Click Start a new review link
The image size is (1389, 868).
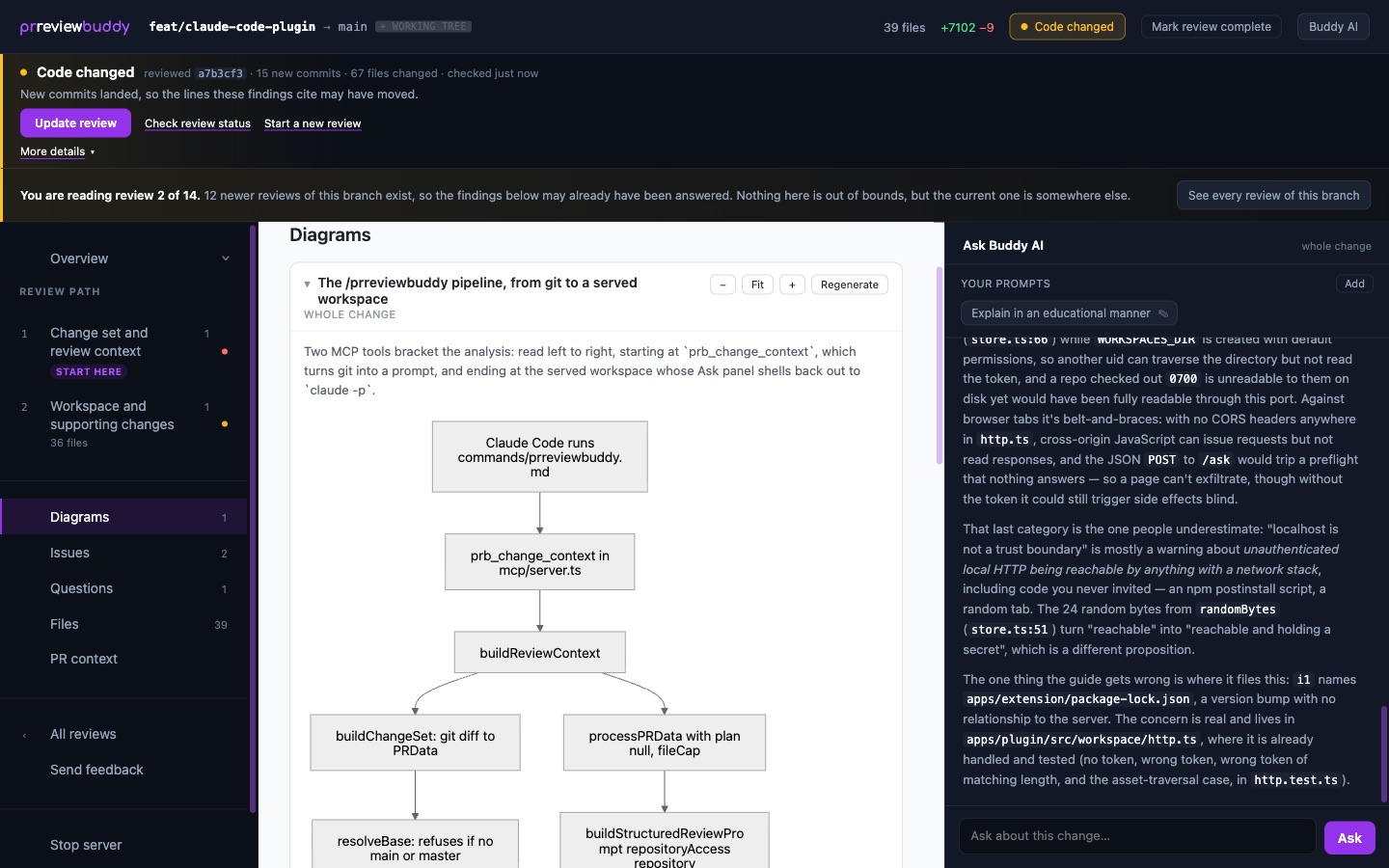313,123
